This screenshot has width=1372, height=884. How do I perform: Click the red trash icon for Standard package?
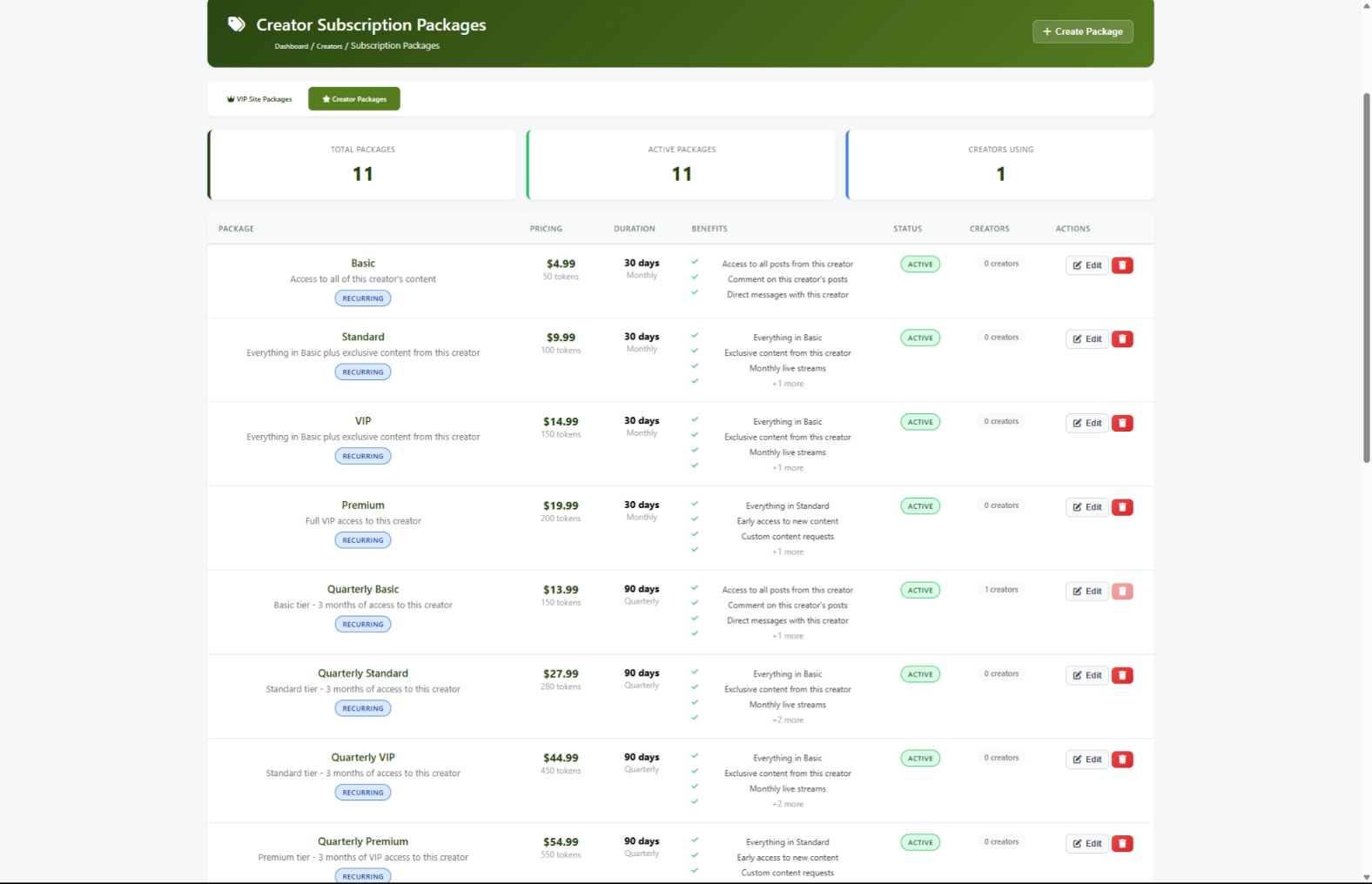(x=1122, y=339)
